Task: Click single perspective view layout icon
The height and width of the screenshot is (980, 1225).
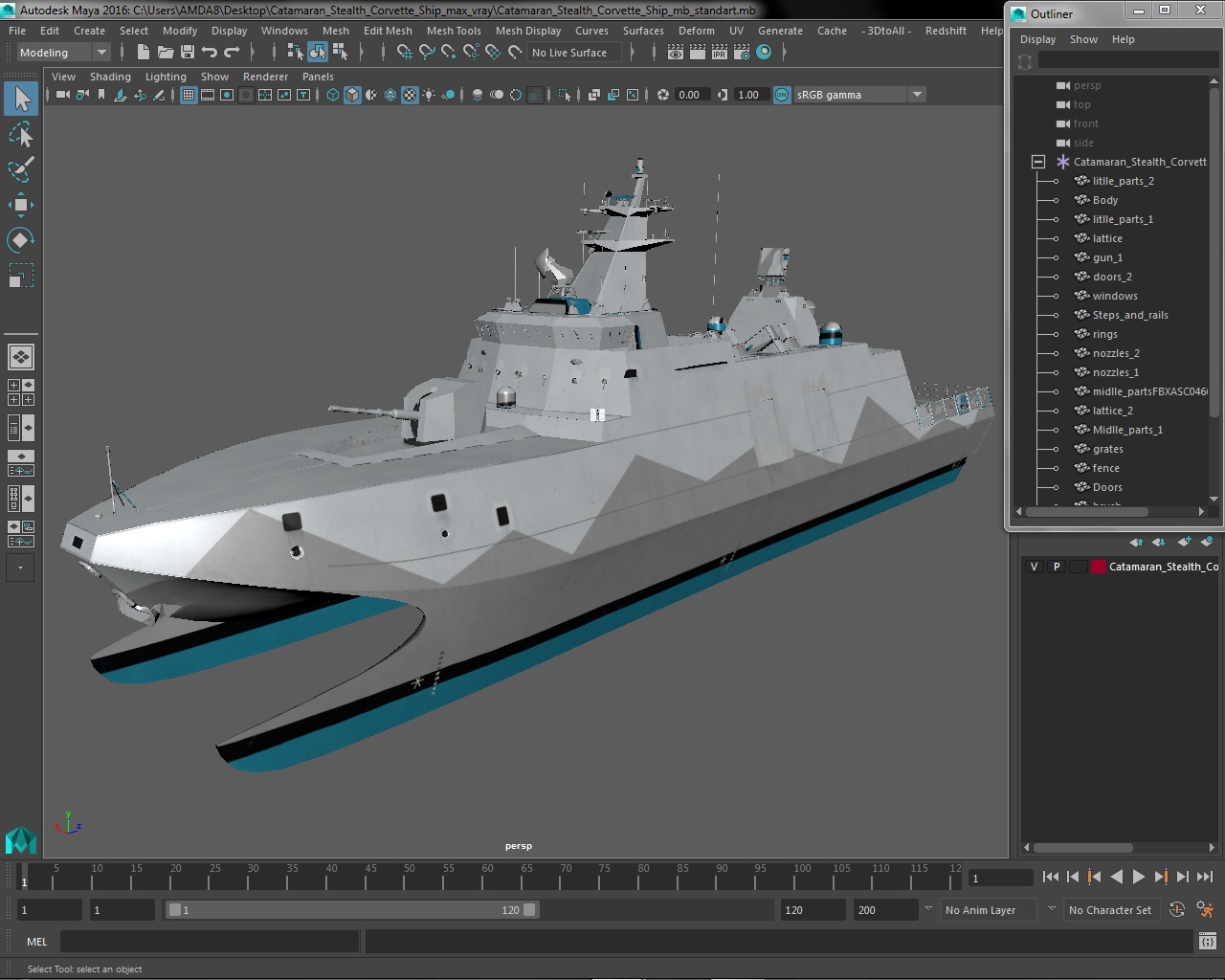Action: click(x=21, y=357)
